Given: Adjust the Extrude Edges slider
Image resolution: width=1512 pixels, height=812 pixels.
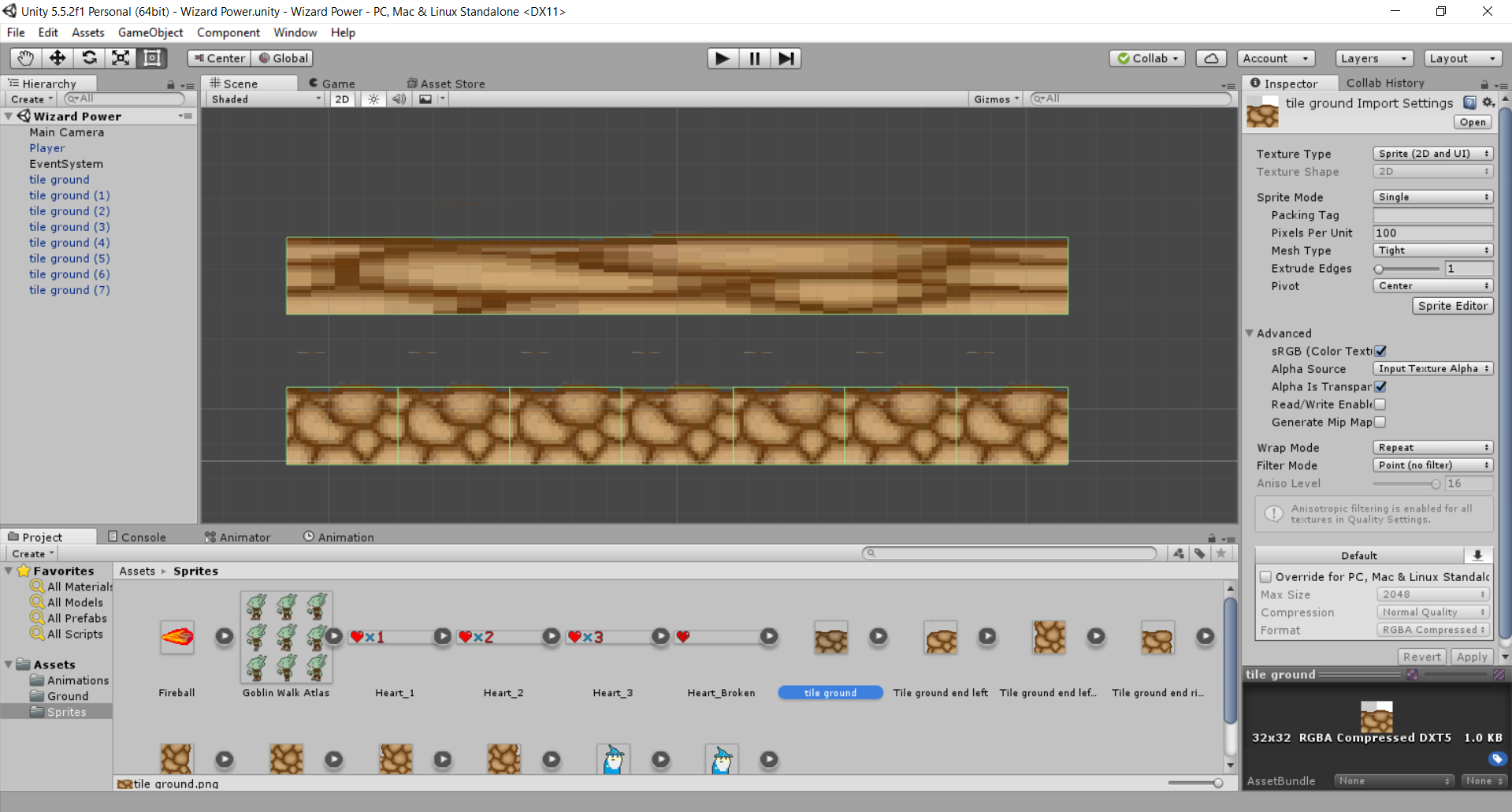Looking at the screenshot, I should click(x=1408, y=269).
